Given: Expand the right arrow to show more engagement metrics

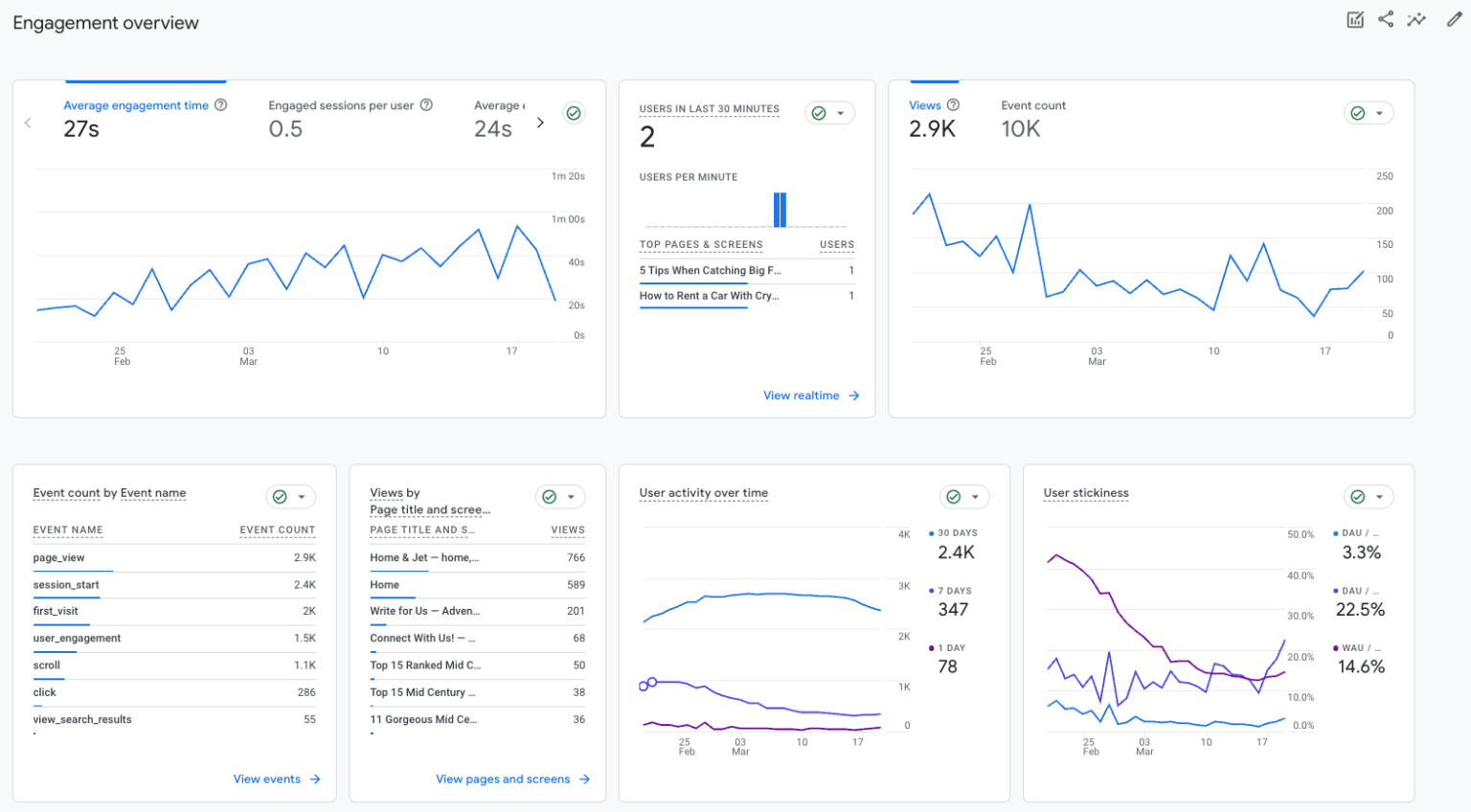Looking at the screenshot, I should (539, 122).
